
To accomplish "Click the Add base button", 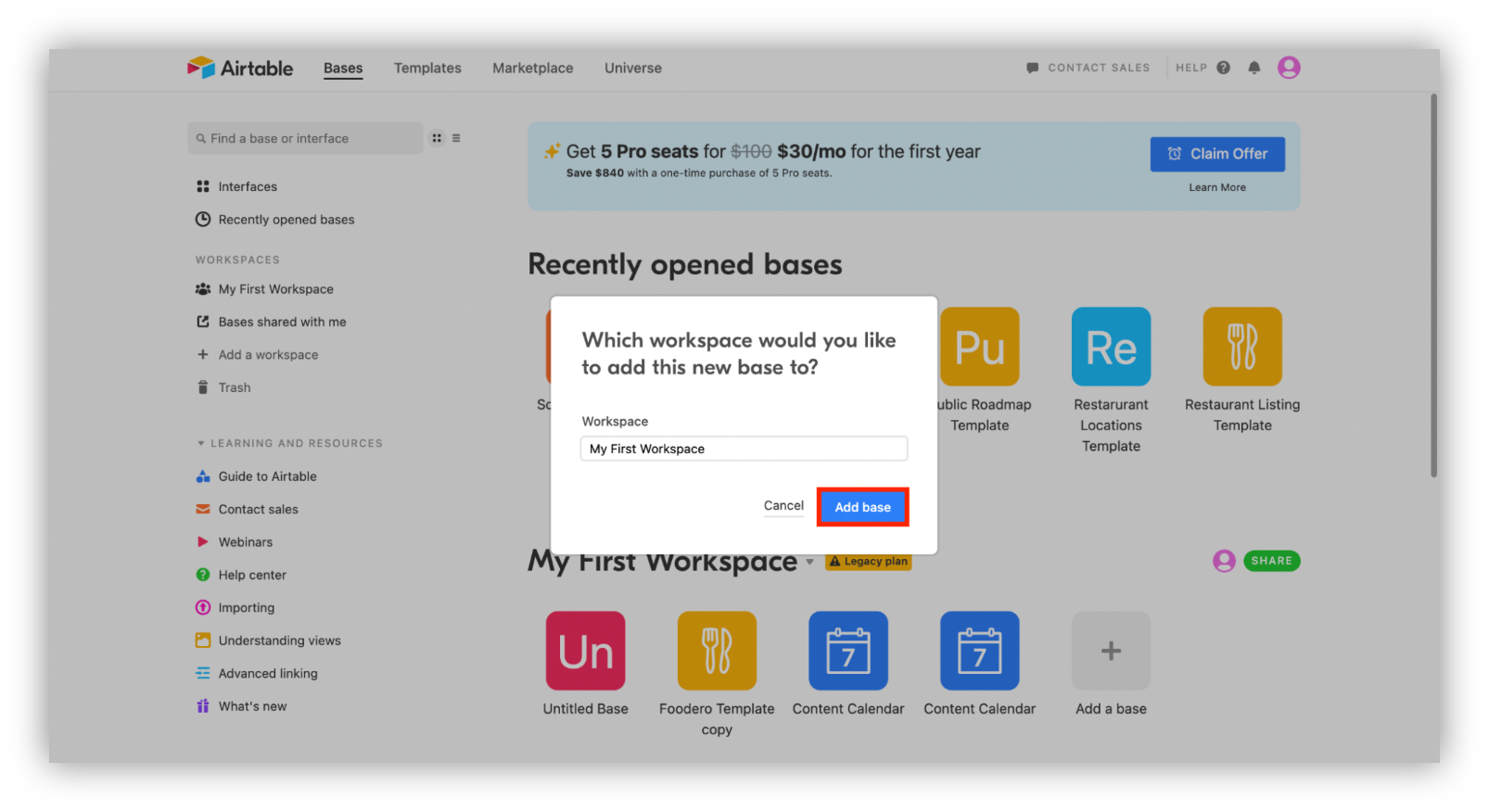I will pos(862,507).
